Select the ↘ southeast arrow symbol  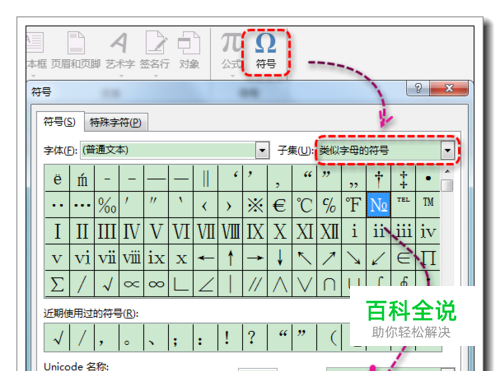pyautogui.click(x=354, y=258)
